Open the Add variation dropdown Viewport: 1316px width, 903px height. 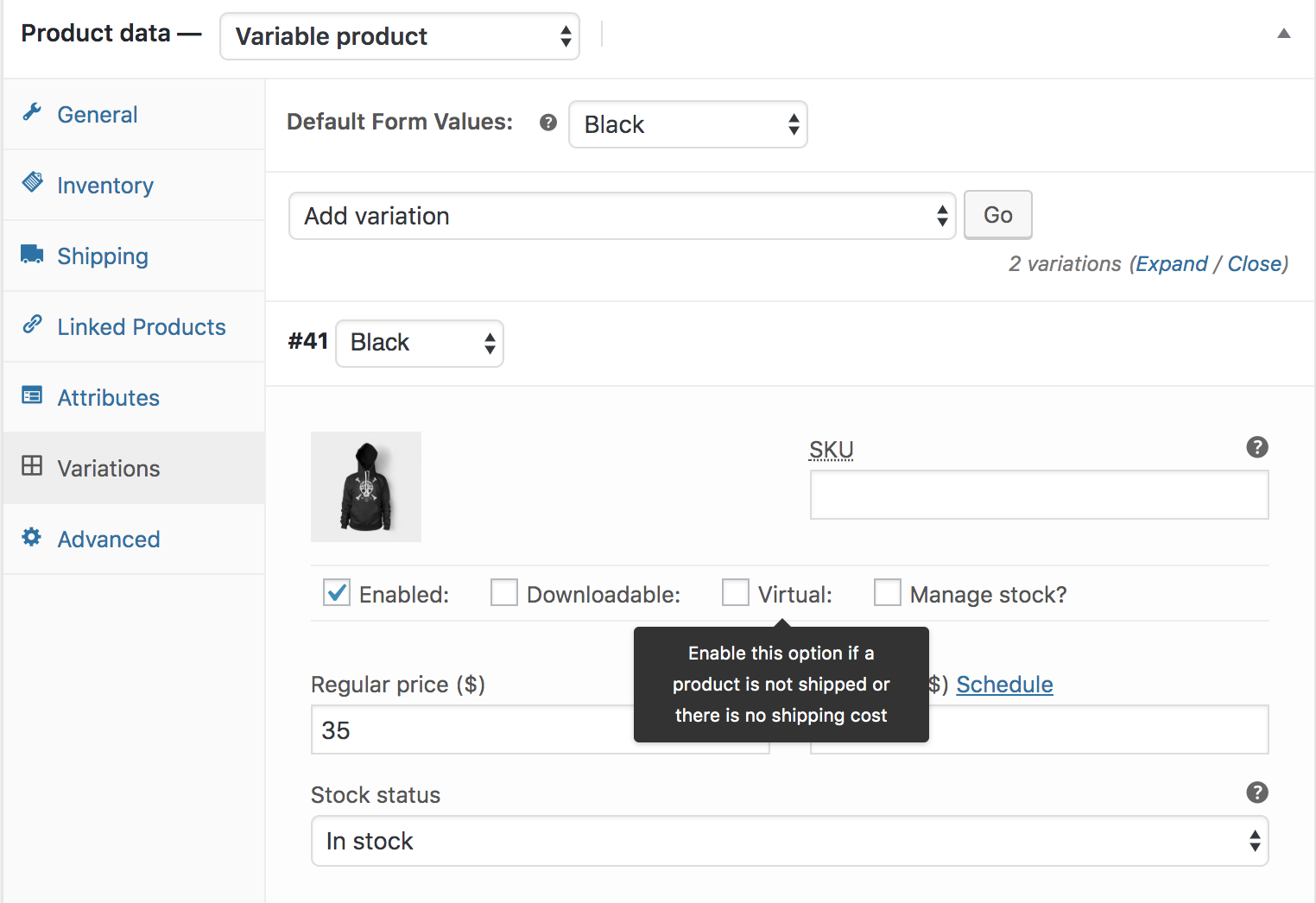pyautogui.click(x=622, y=216)
